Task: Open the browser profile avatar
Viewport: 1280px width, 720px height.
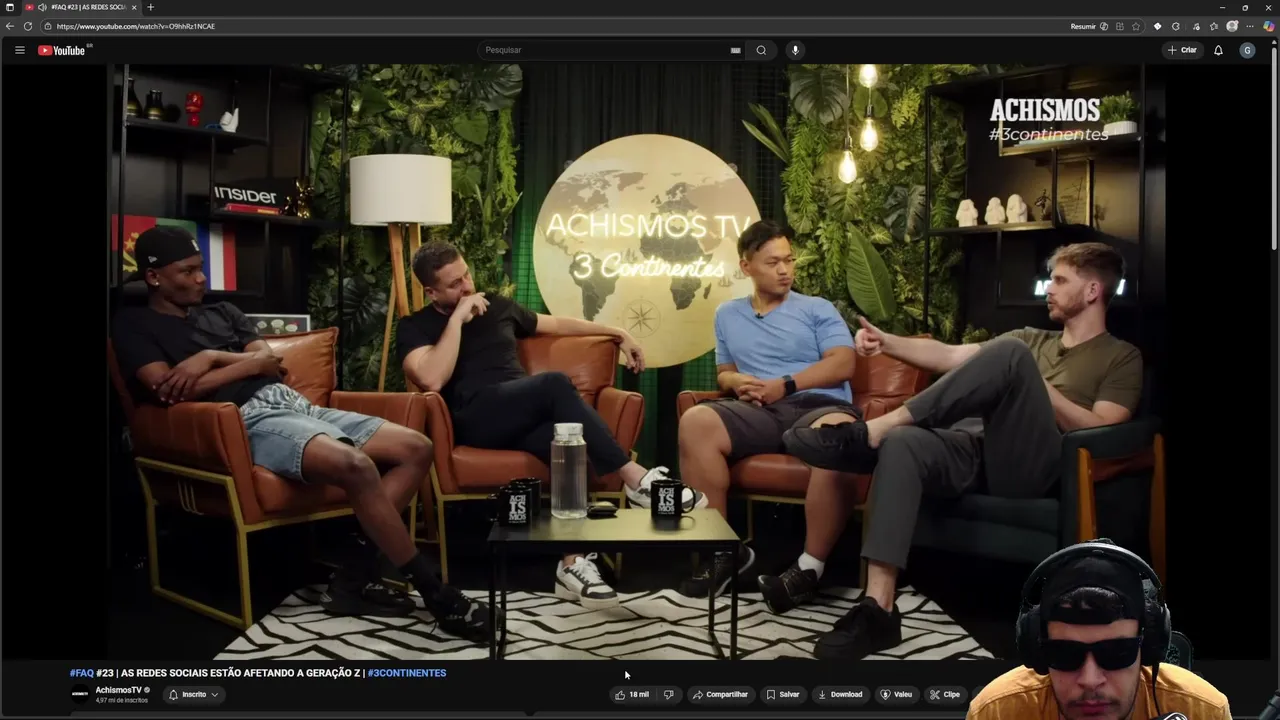Action: click(x=1232, y=26)
